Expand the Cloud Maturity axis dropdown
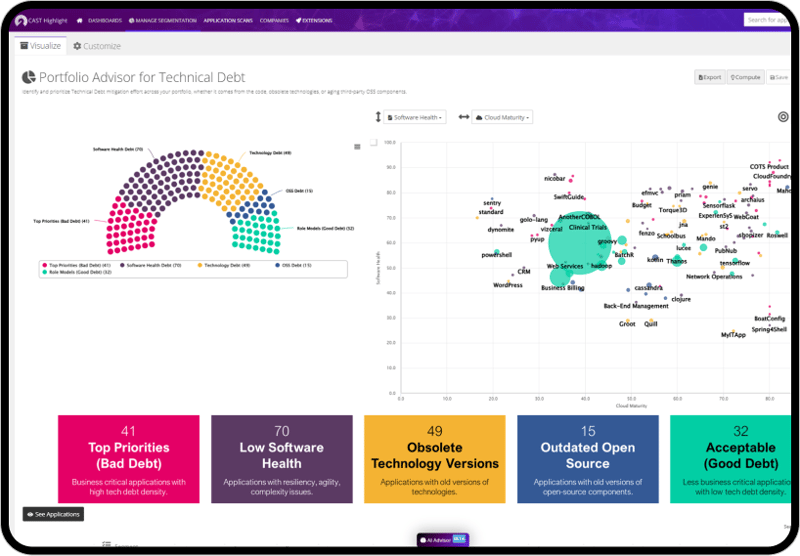Image resolution: width=800 pixels, height=556 pixels. pyautogui.click(x=502, y=117)
